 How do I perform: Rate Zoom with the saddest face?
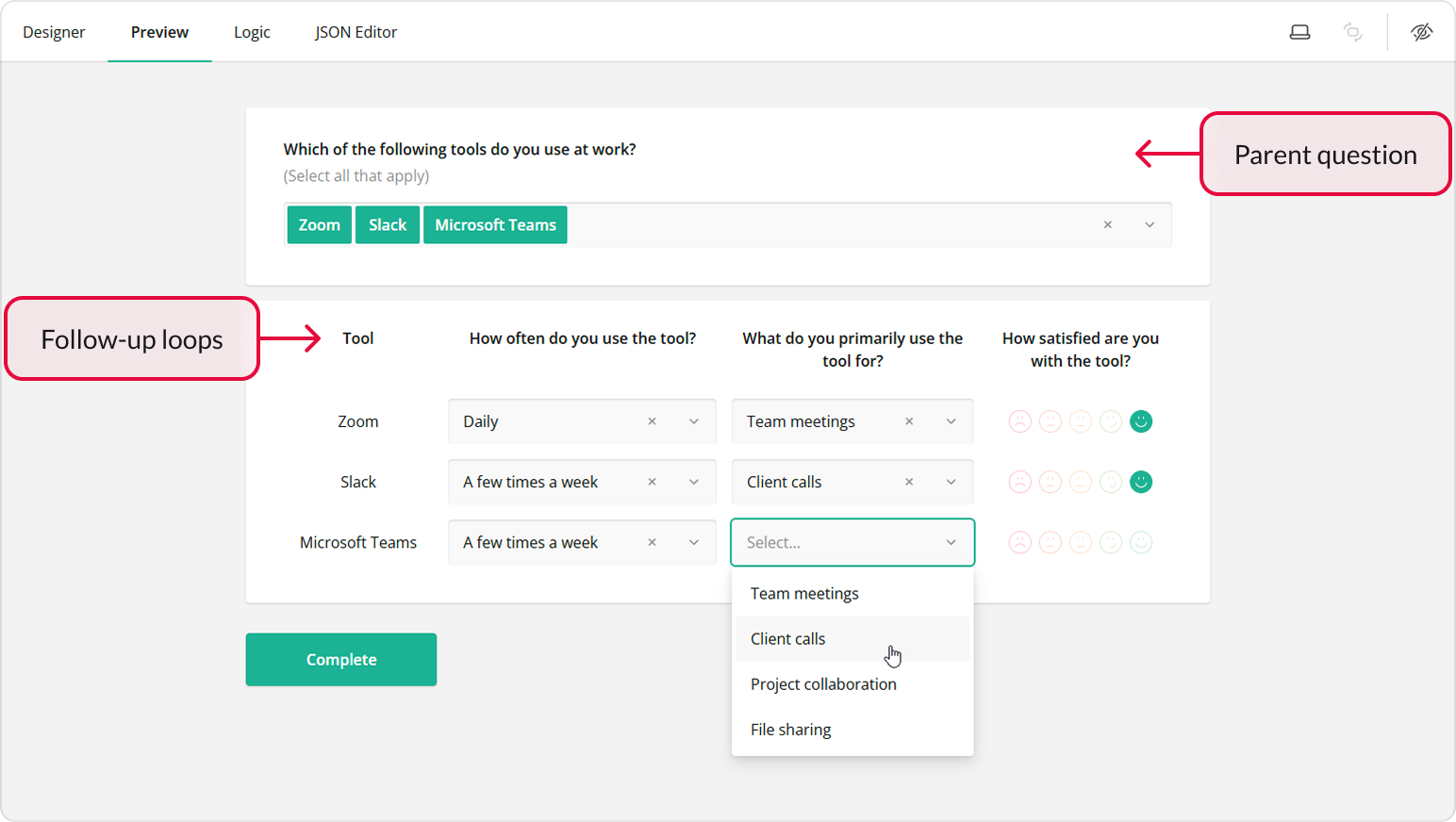(x=1019, y=421)
